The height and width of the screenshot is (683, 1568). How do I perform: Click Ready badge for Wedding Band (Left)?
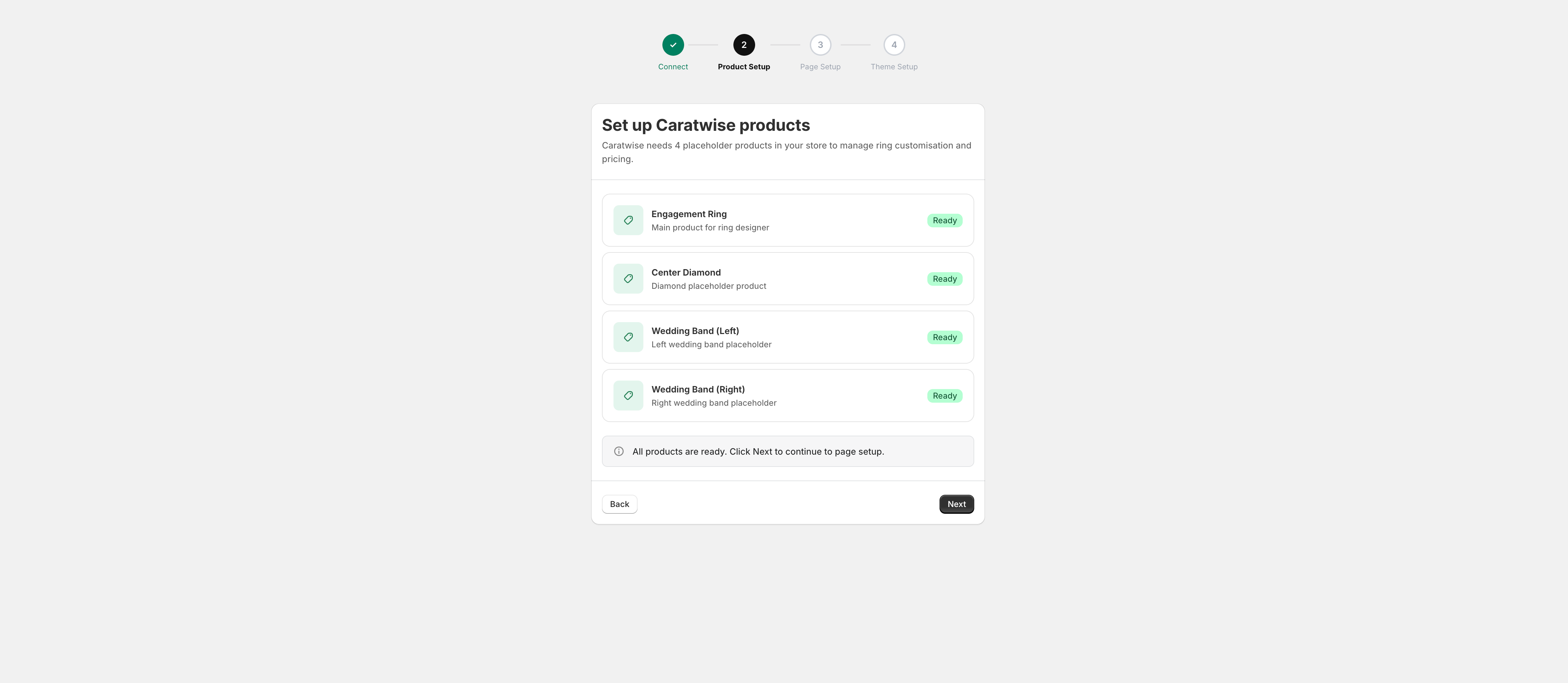coord(945,337)
